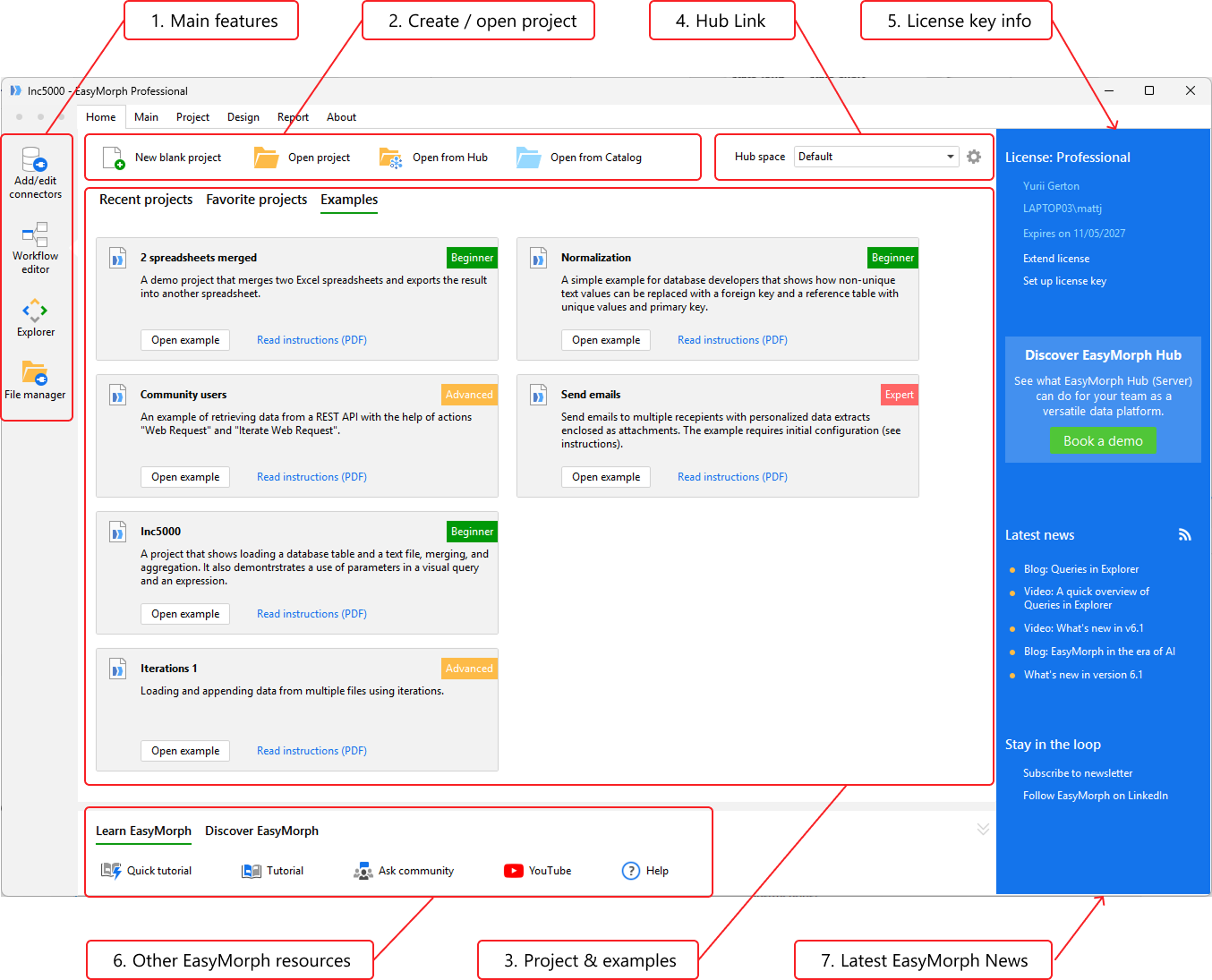
Task: Click the Expert badge on Send emails
Action: 900,395
